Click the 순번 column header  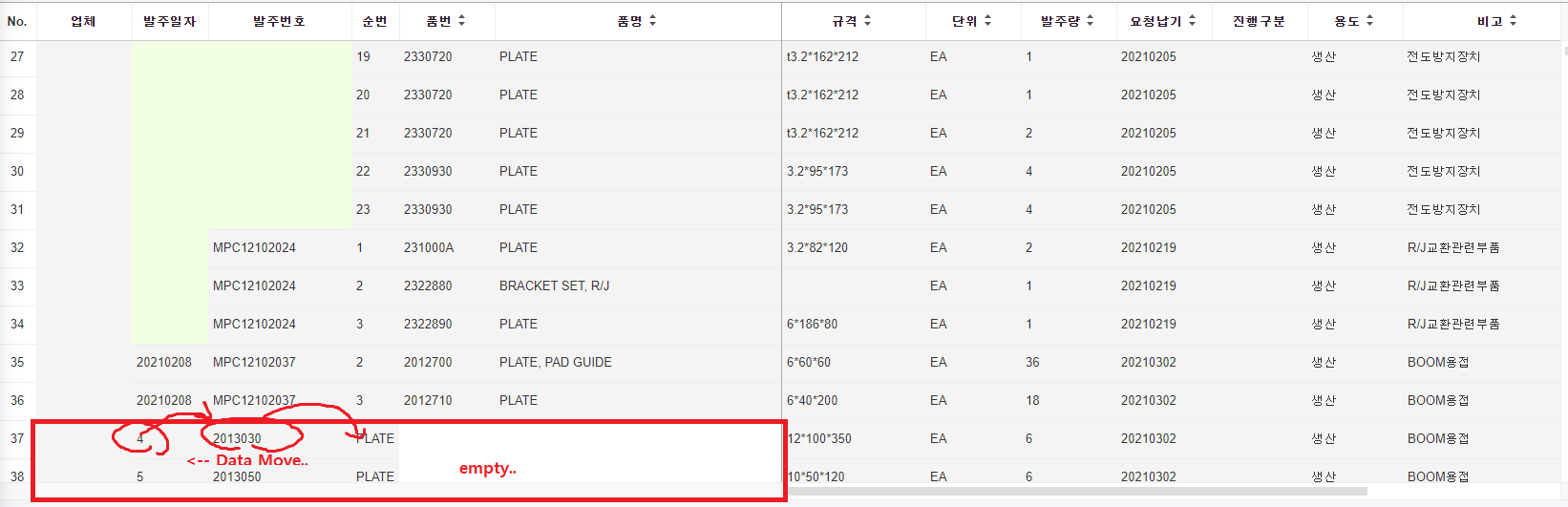coord(375,21)
